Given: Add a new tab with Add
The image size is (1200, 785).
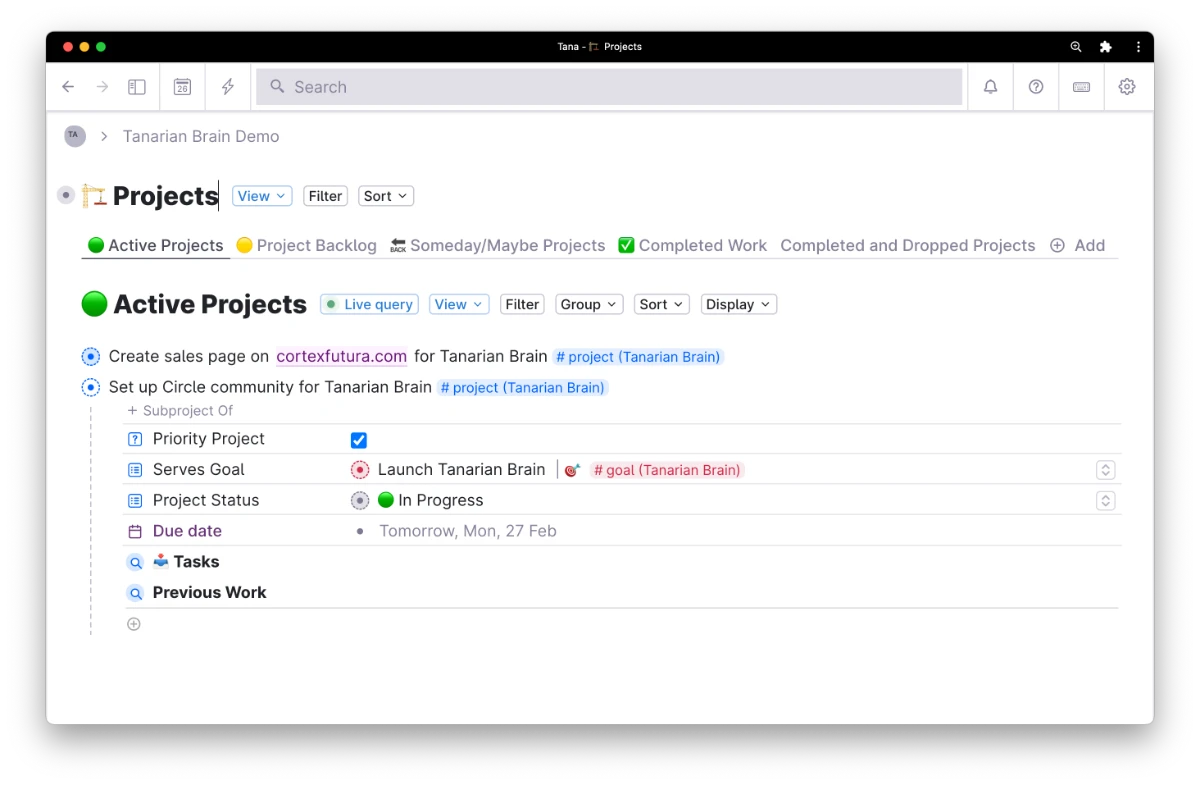Looking at the screenshot, I should coord(1077,245).
